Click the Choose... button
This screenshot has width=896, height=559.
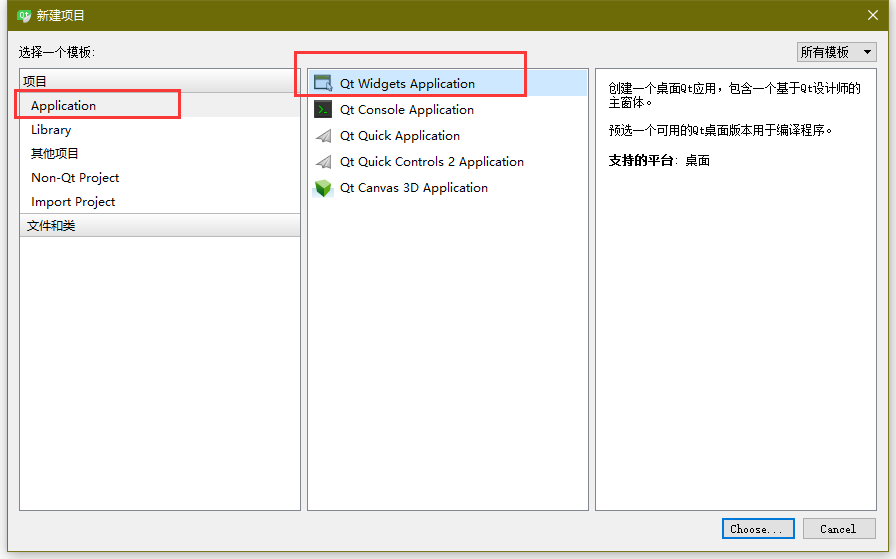tap(758, 529)
